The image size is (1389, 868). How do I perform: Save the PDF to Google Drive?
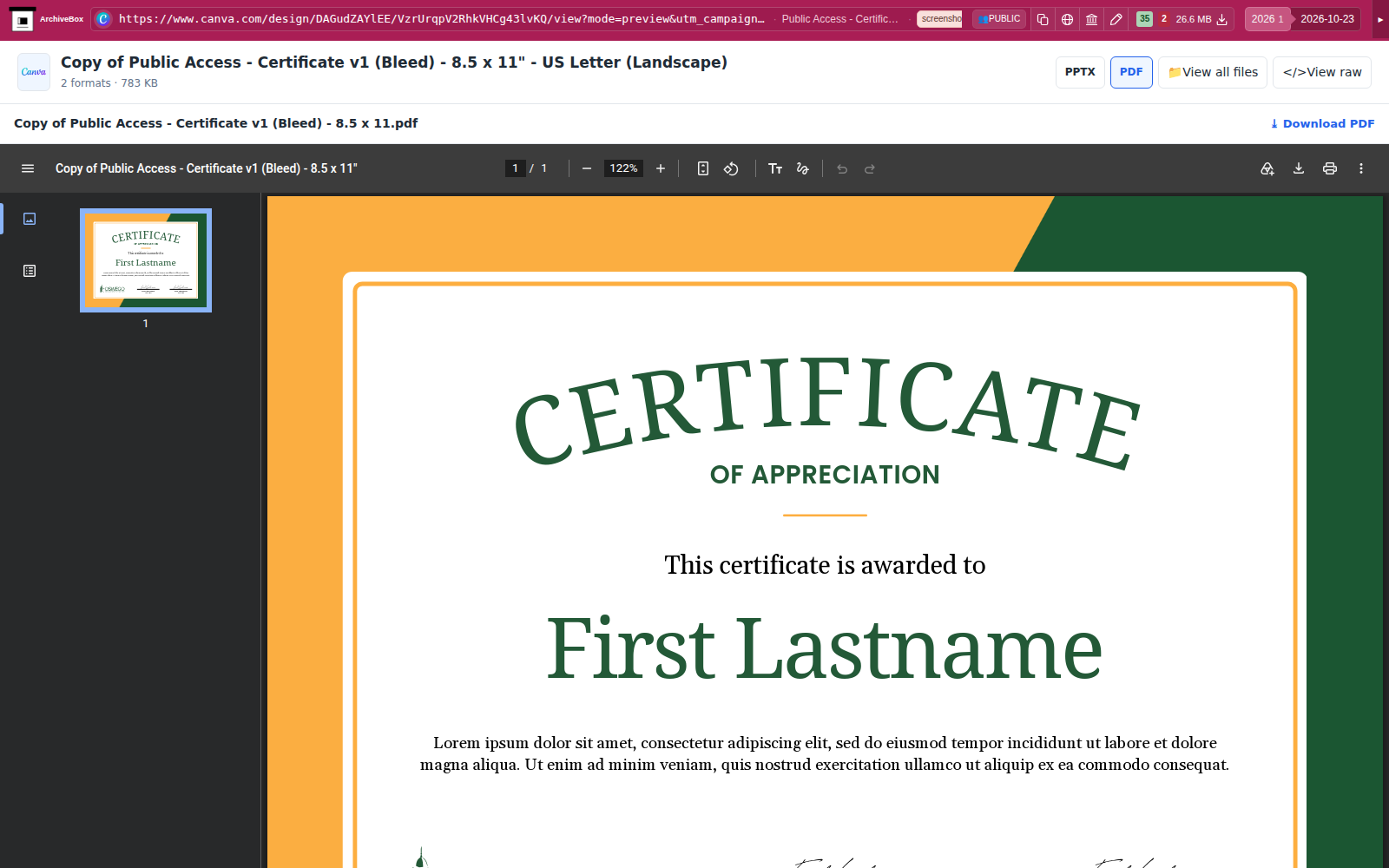(x=1267, y=168)
